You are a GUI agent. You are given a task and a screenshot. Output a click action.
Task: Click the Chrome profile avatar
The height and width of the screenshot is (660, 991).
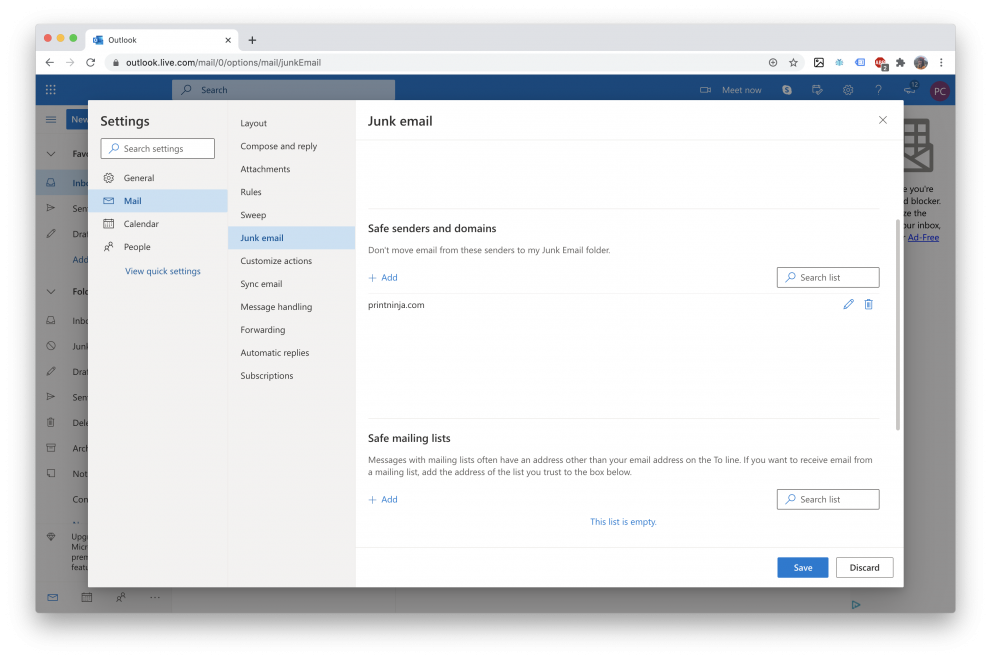click(921, 63)
